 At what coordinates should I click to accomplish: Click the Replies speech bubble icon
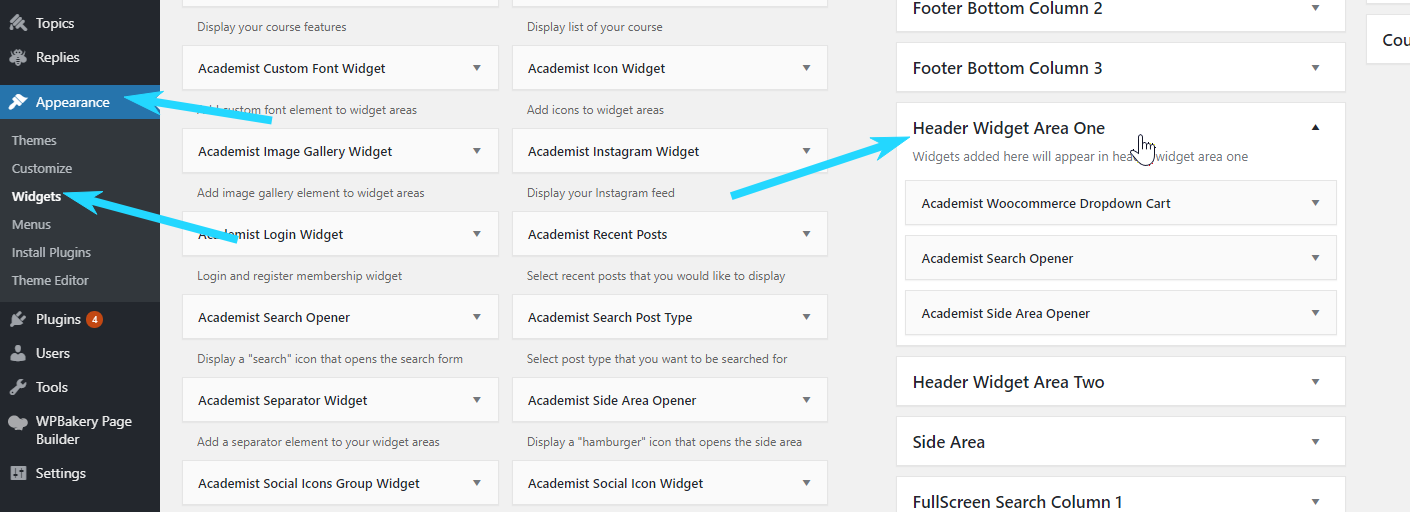coord(18,57)
